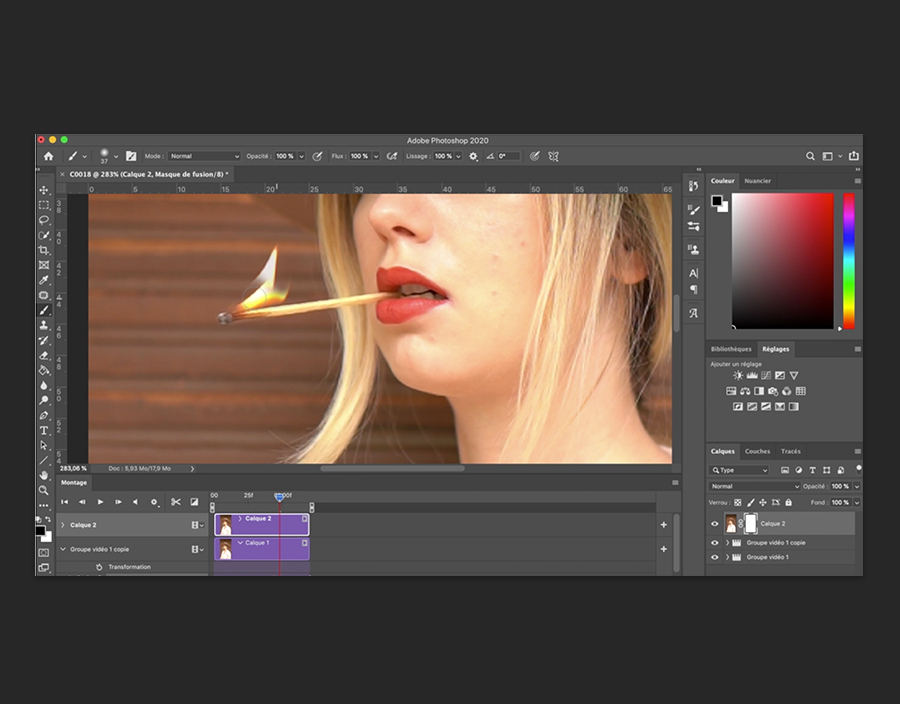This screenshot has width=900, height=704.
Task: Switch to the Bibliothèques tab
Action: pos(731,349)
